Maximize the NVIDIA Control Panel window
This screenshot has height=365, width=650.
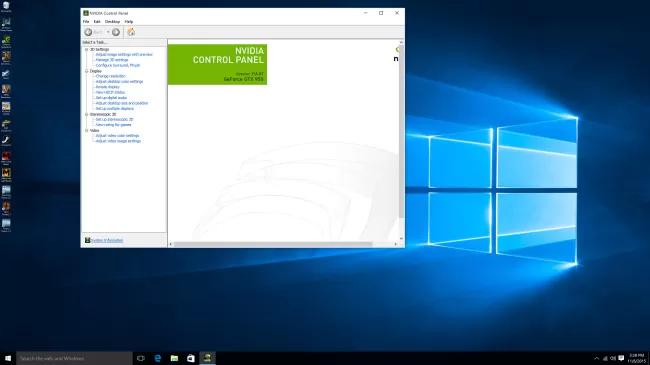tap(381, 13)
